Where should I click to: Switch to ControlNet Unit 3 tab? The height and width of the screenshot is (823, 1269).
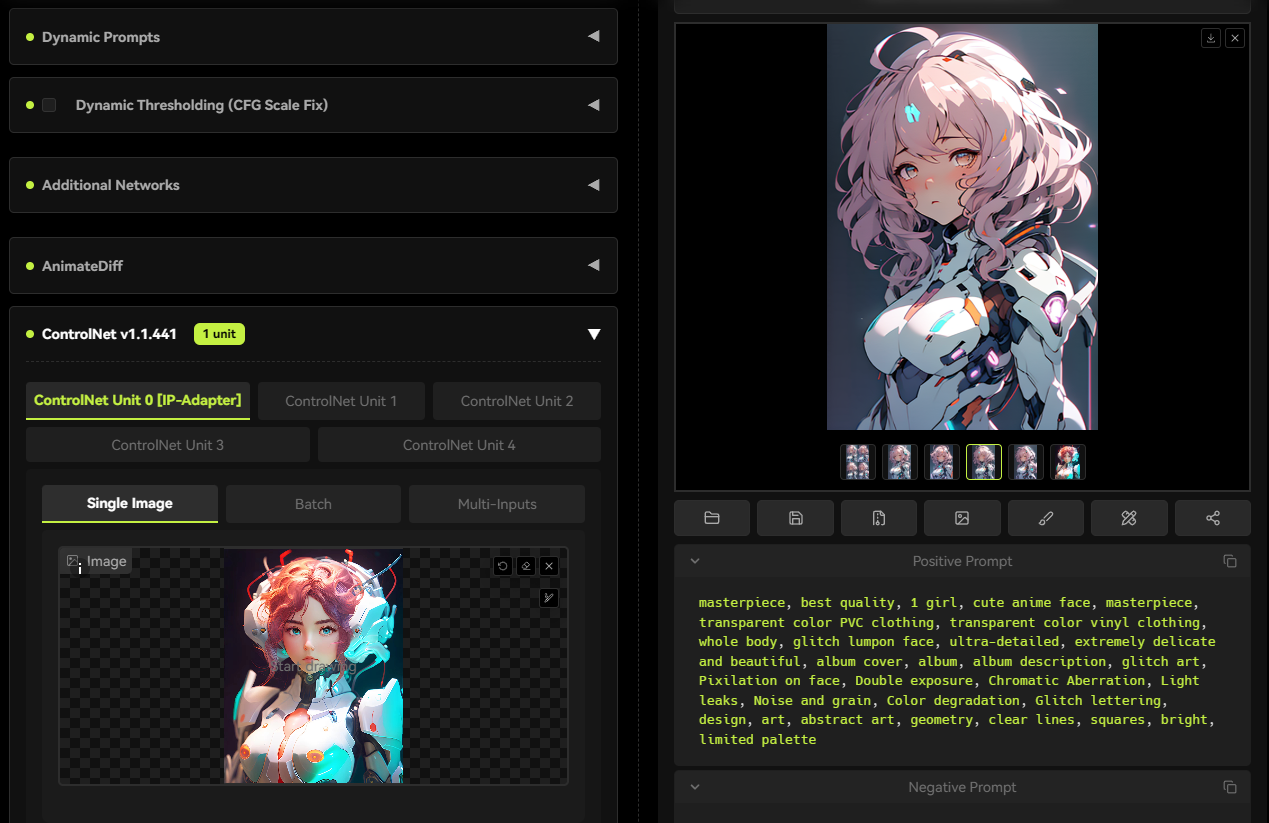coord(168,445)
